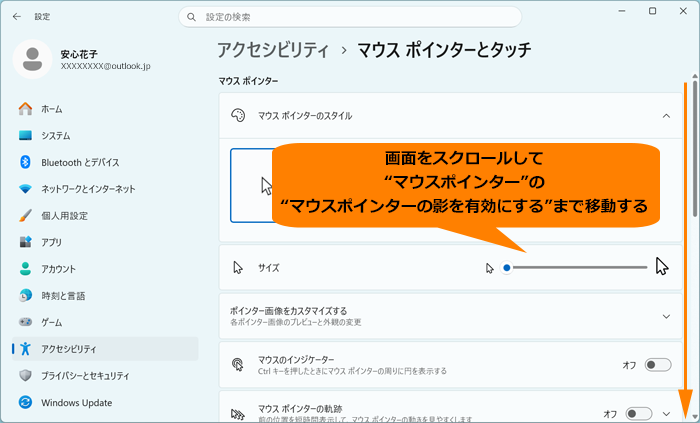This screenshot has width=700, height=423.
Task: Go to ゲーム settings
Action: click(105, 322)
